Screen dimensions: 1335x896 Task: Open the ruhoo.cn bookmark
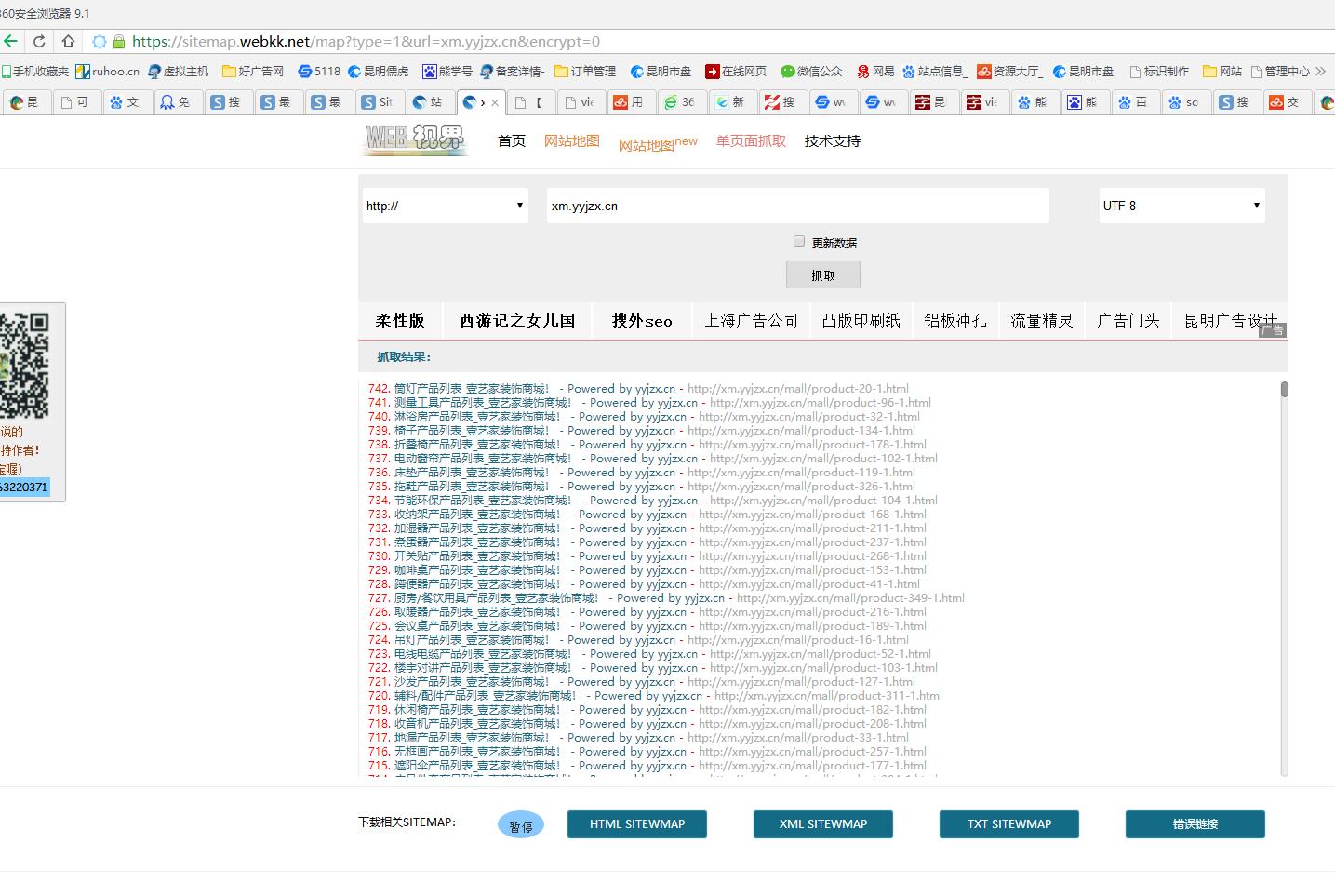pos(106,71)
